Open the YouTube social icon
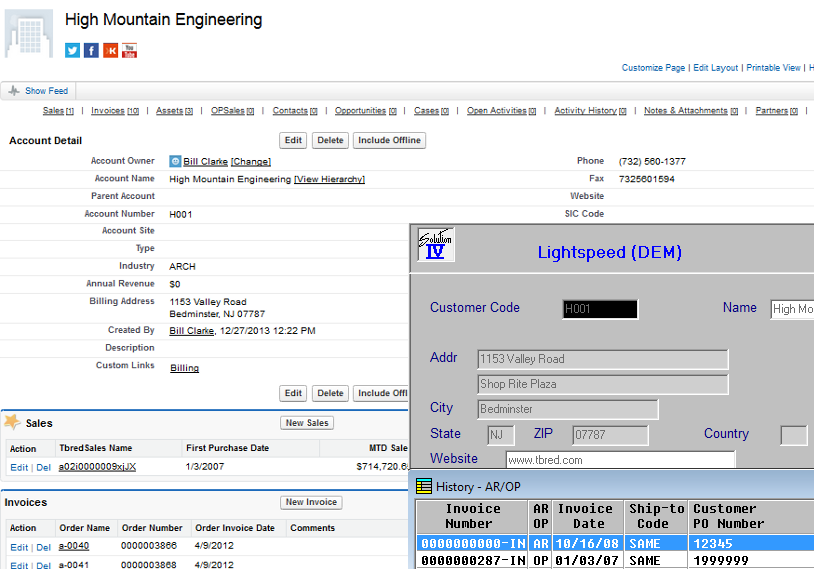 pyautogui.click(x=129, y=50)
